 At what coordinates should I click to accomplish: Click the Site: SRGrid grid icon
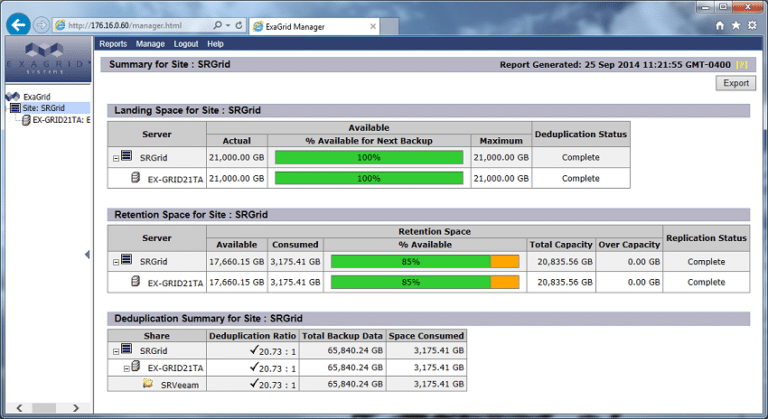pyautogui.click(x=15, y=108)
